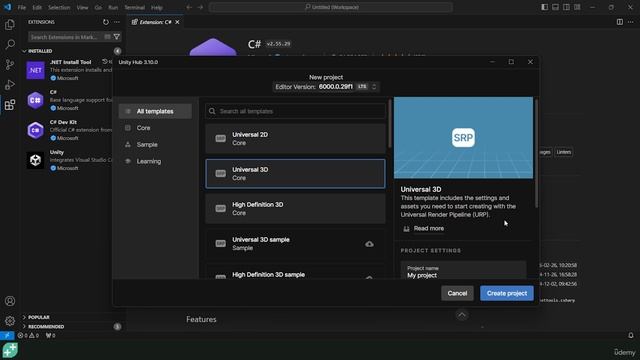Open the Extensions panel more actions menu
The width and height of the screenshot is (640, 360).
pyautogui.click(x=117, y=22)
